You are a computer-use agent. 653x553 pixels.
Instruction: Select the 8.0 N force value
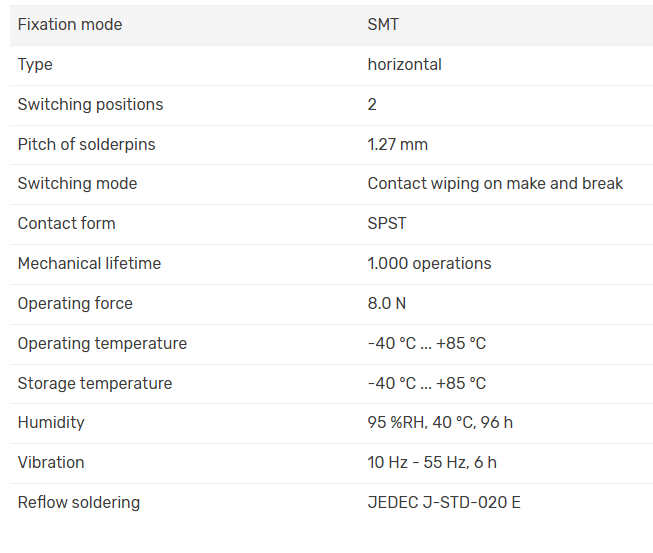386,304
